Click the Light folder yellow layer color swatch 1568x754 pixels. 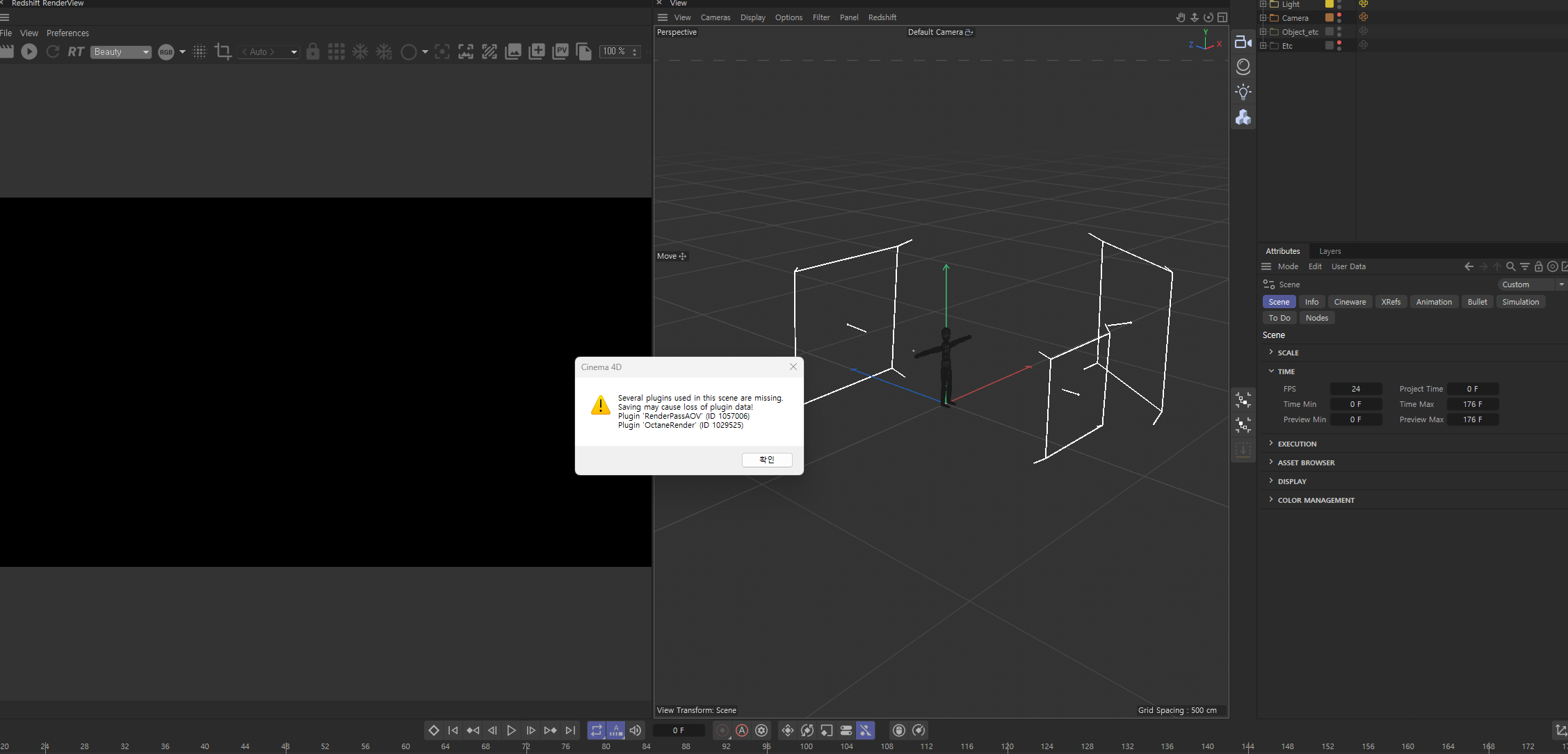1329,4
